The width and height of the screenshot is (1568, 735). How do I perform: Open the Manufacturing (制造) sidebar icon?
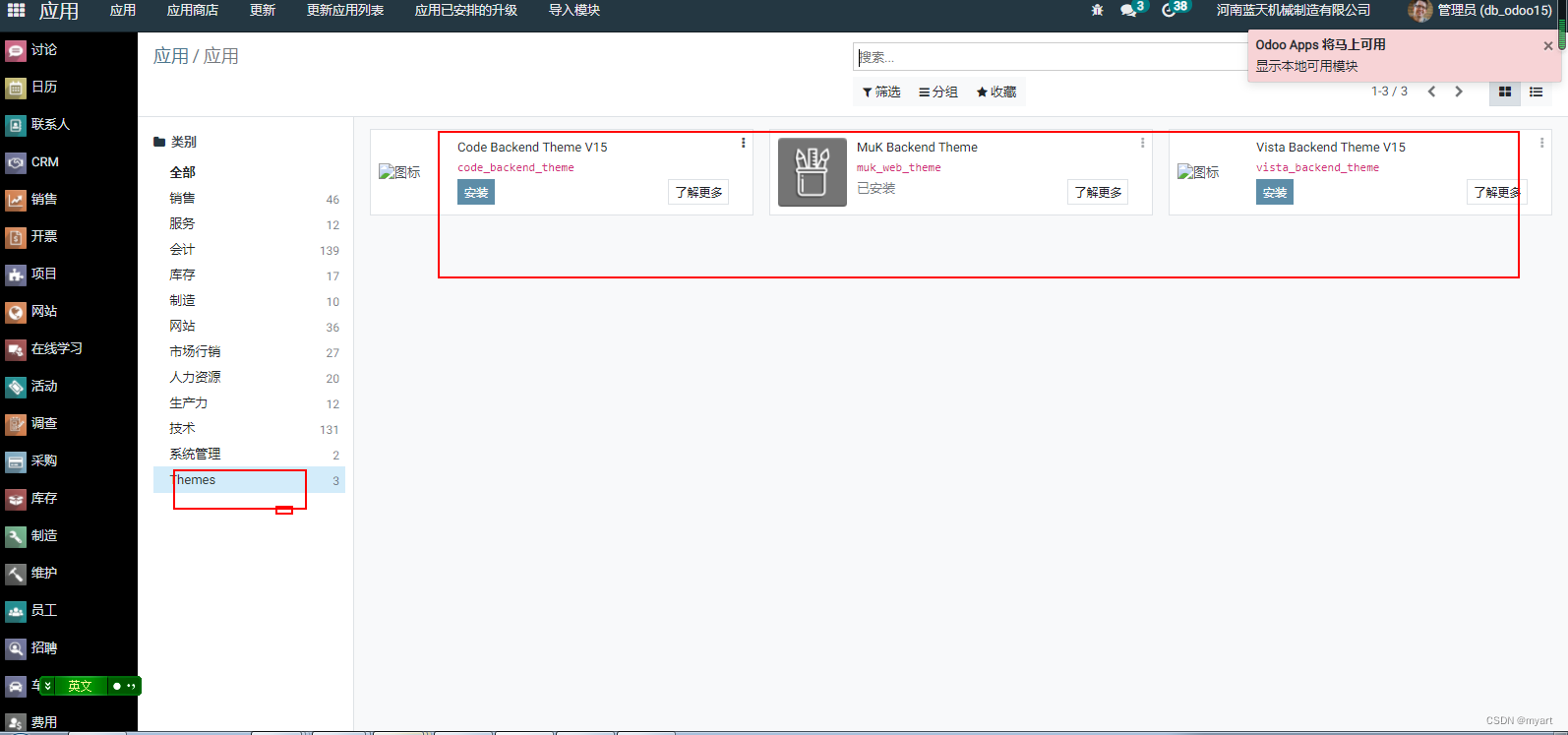(x=16, y=536)
